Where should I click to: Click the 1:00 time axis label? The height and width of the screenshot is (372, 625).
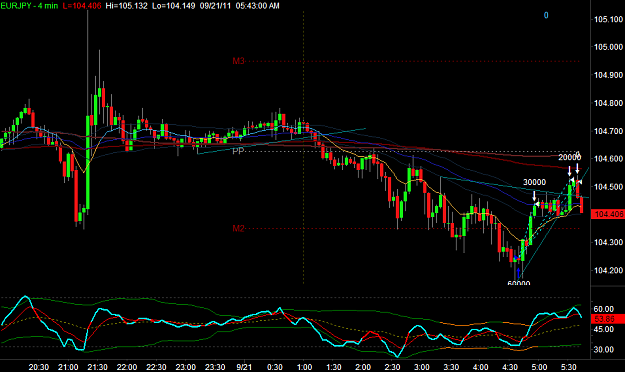coord(304,367)
